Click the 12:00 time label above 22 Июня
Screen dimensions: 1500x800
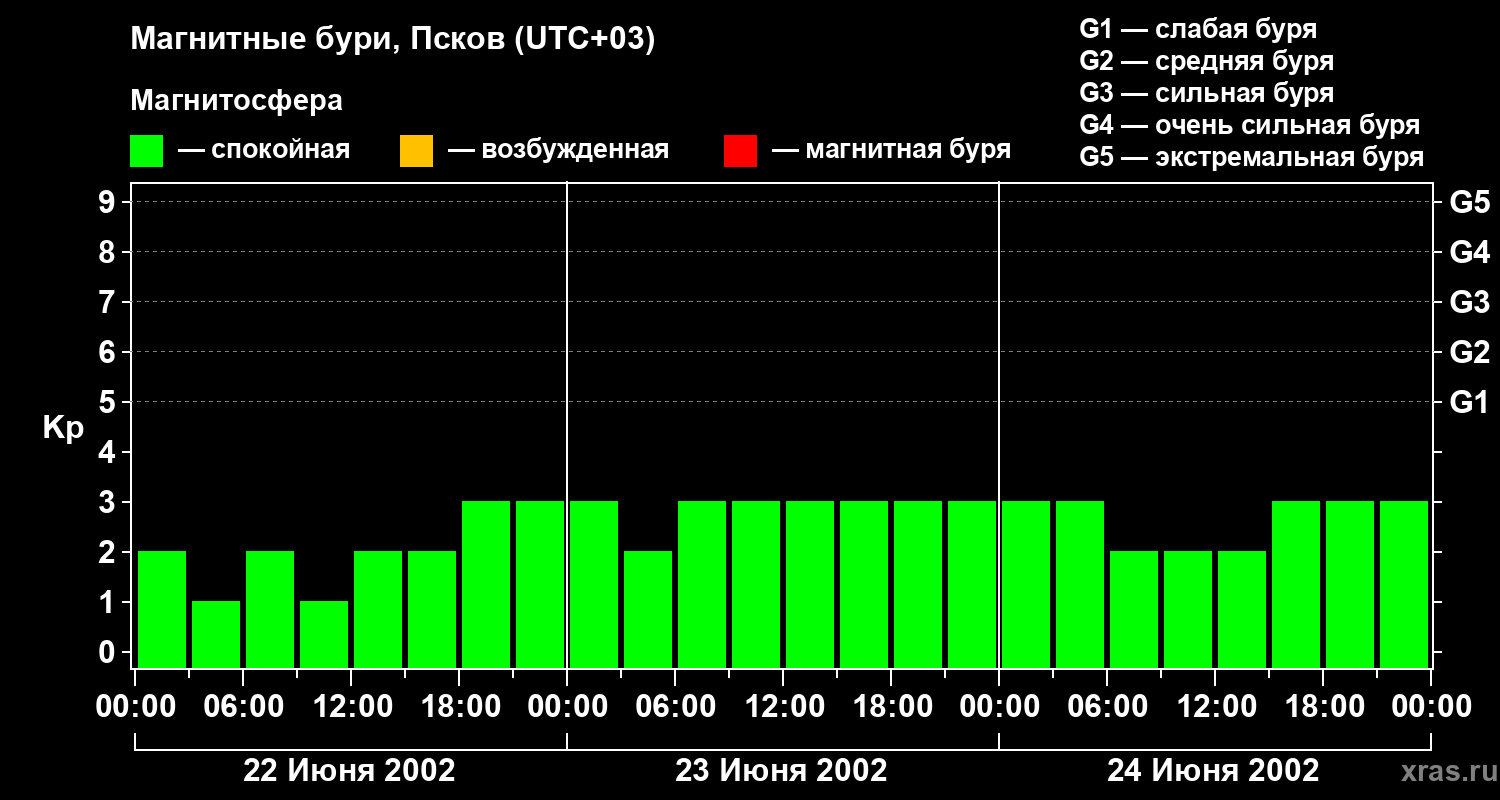(x=351, y=707)
